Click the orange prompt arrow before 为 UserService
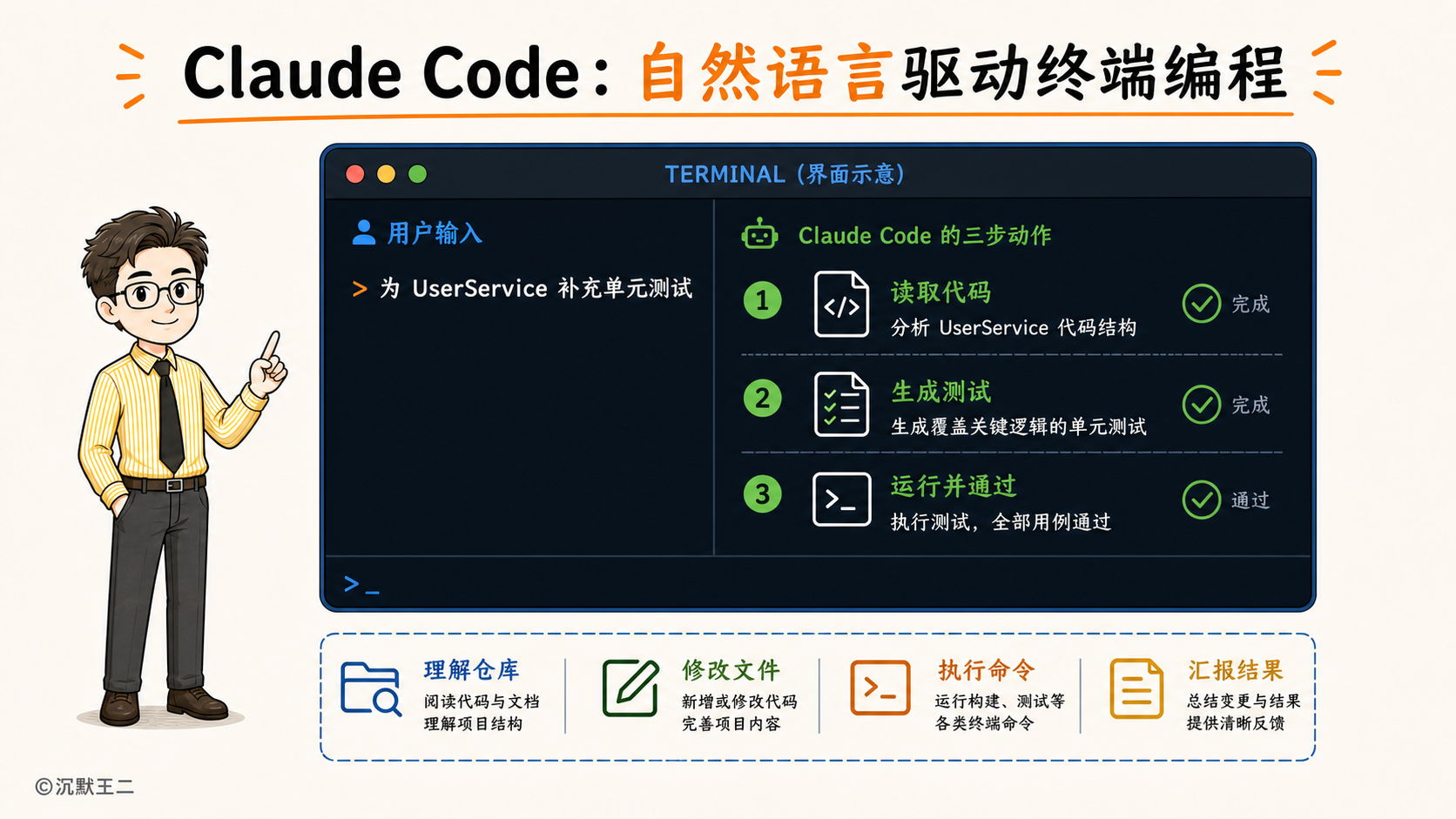1456x819 pixels. click(x=360, y=289)
